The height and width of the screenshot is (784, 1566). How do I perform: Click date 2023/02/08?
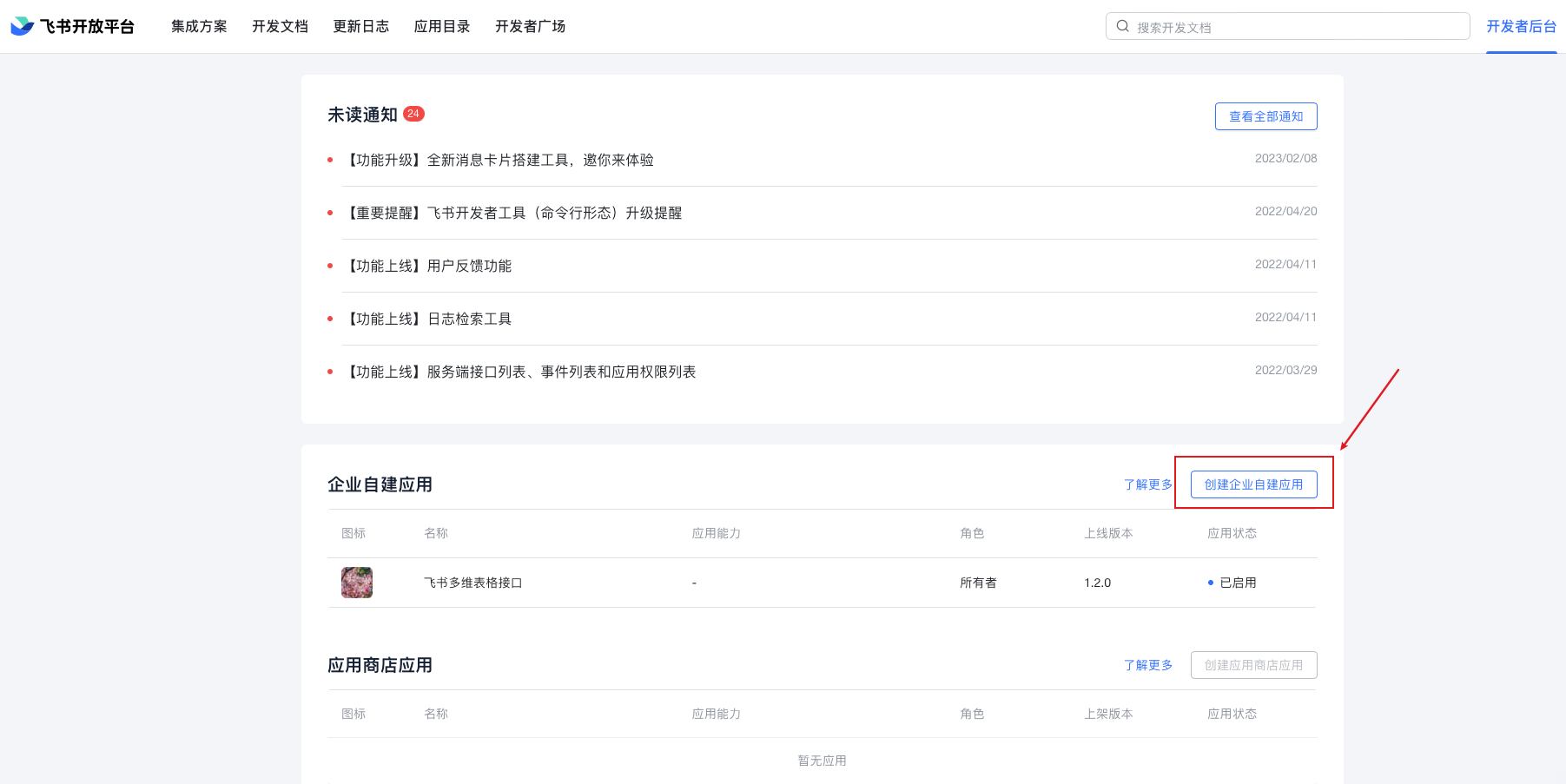(x=1285, y=158)
